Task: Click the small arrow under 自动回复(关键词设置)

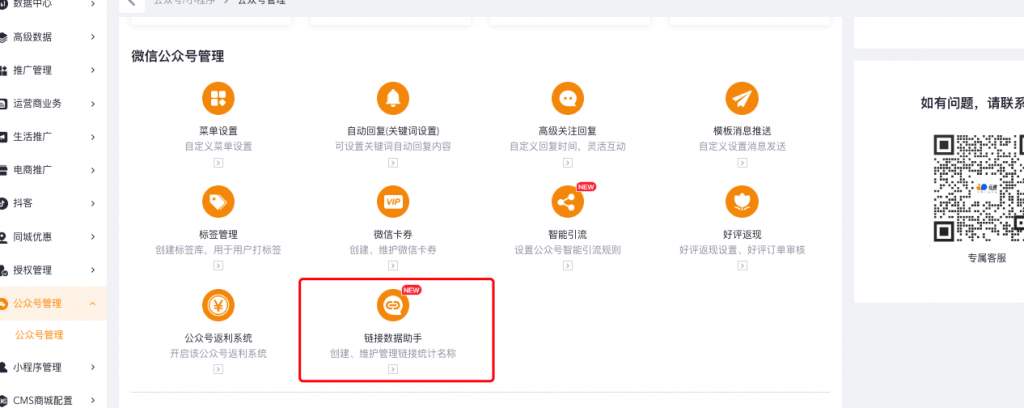Action: [x=392, y=163]
